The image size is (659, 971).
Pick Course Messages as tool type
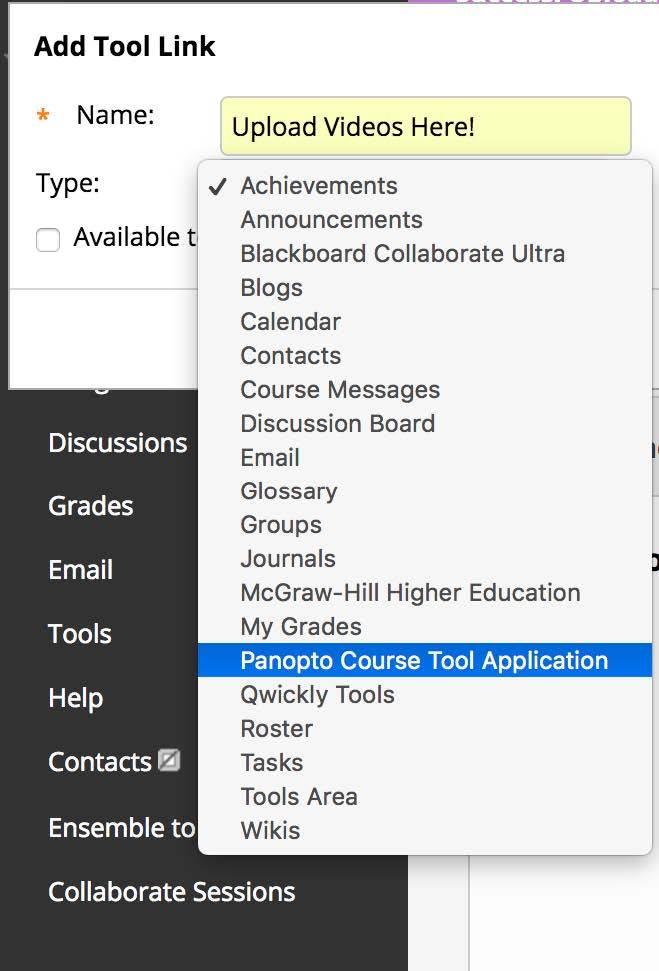pos(340,389)
